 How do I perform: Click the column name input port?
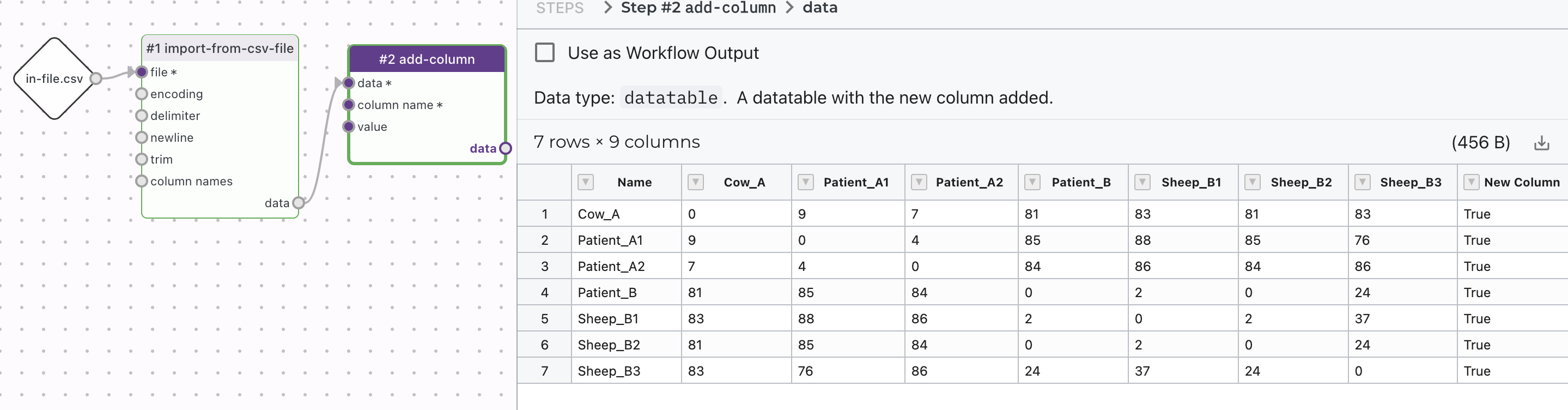pos(349,105)
